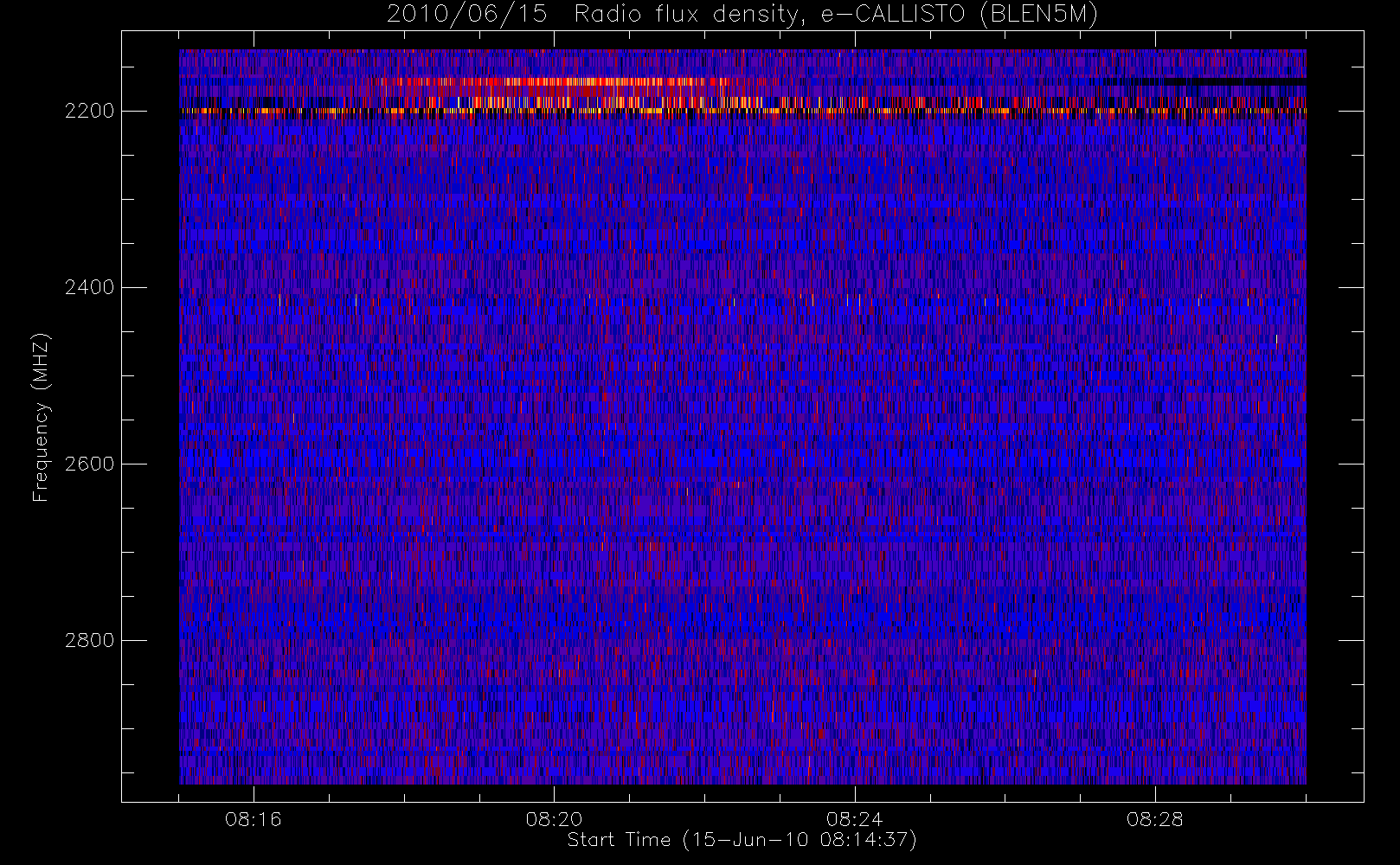The height and width of the screenshot is (865, 1400).
Task: Click the 08:24 time tick label
Action: point(854,819)
